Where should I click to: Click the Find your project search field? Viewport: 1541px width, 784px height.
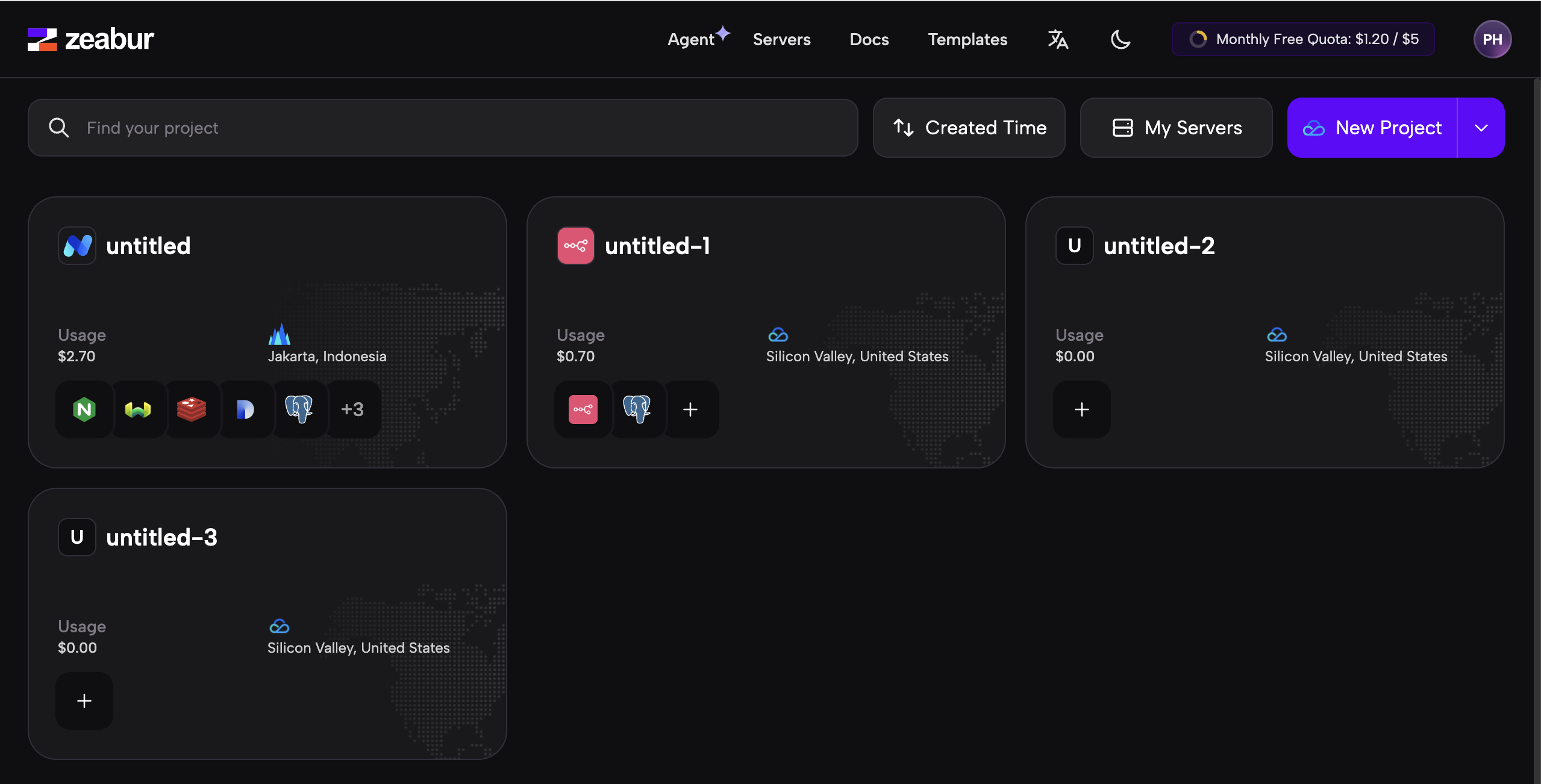pos(443,128)
